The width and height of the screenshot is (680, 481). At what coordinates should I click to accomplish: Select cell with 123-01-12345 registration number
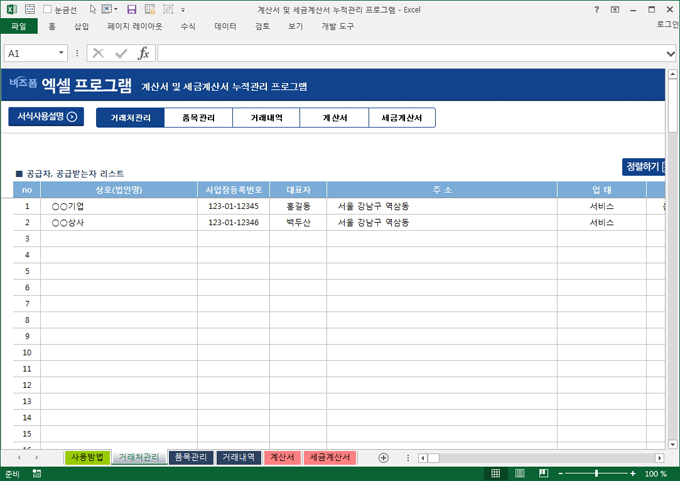coord(233,206)
